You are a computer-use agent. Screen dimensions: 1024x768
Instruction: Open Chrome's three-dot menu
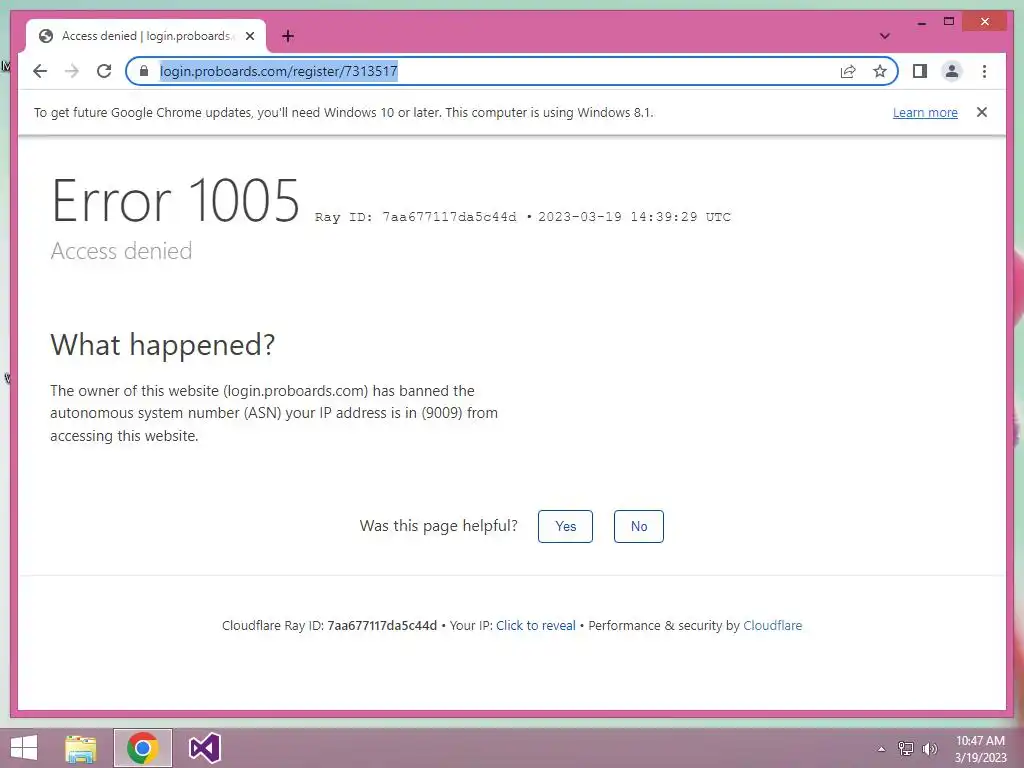984,71
